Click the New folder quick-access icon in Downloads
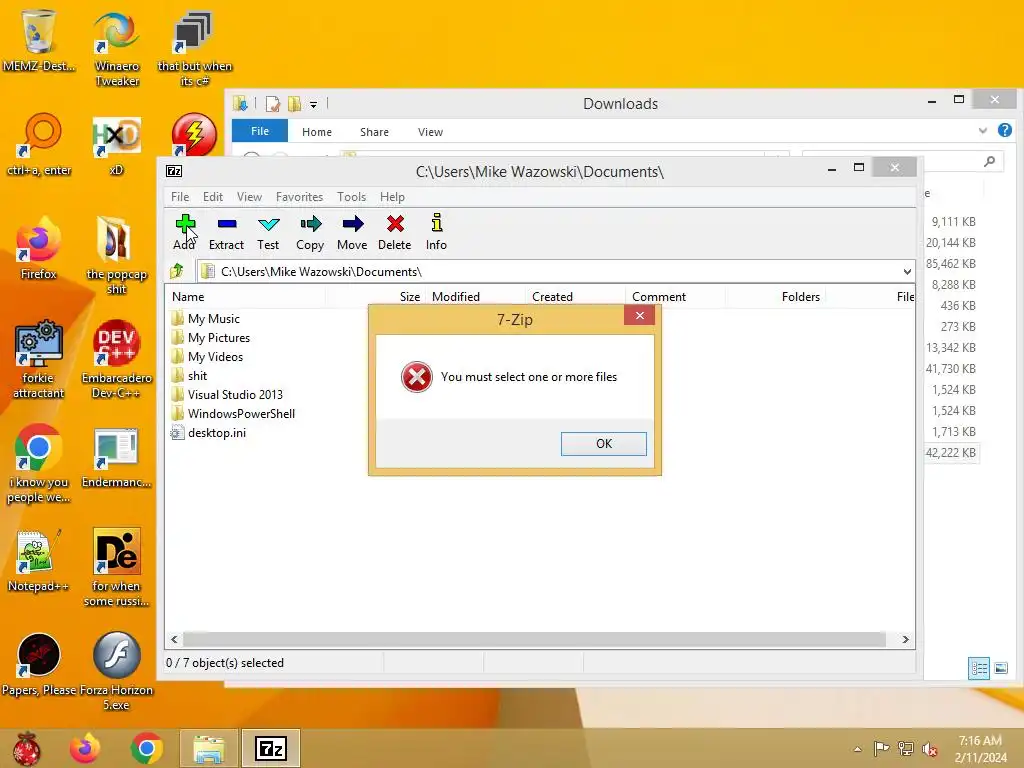 point(295,103)
